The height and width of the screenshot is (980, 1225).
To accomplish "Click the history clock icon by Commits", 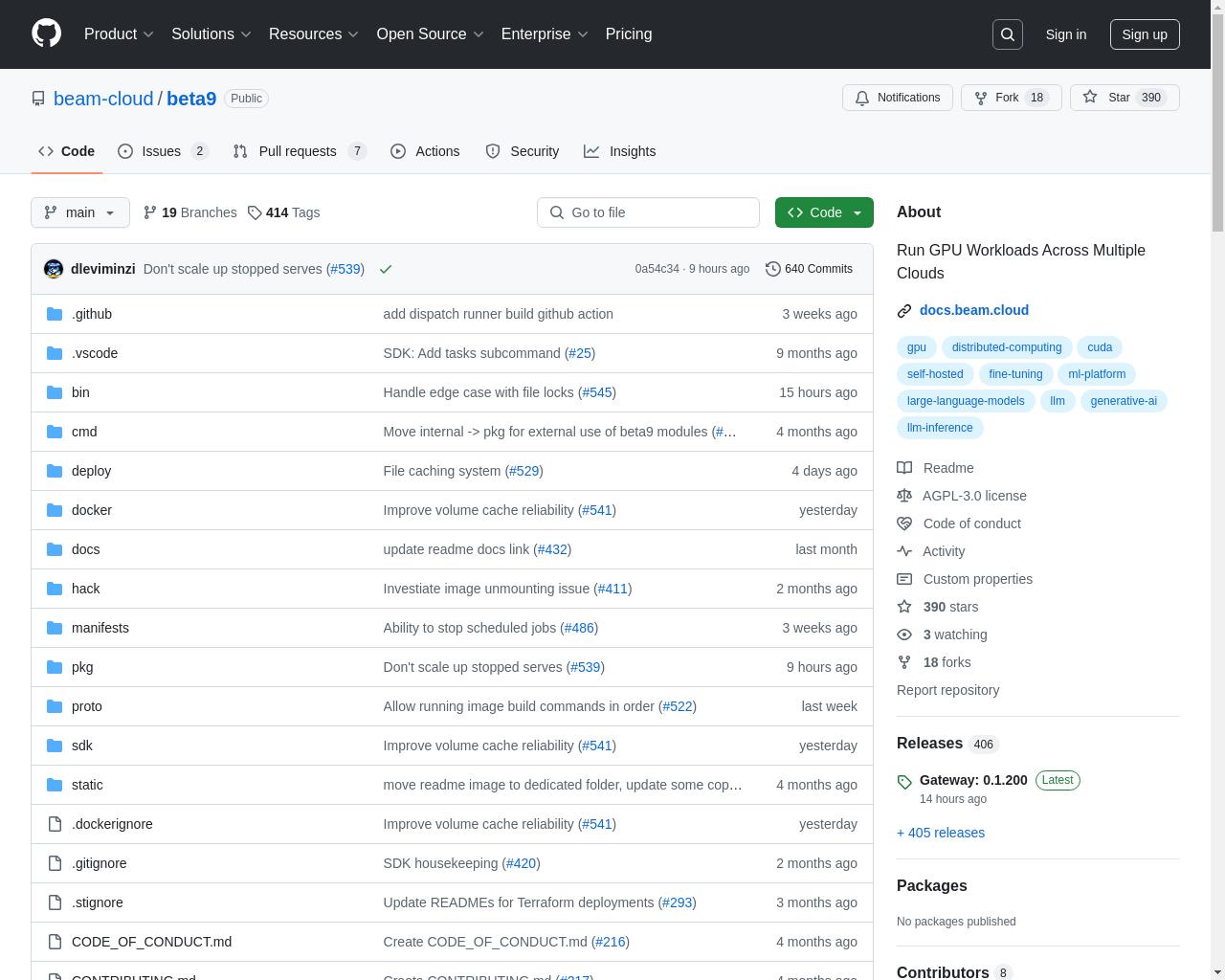I will coord(773,269).
